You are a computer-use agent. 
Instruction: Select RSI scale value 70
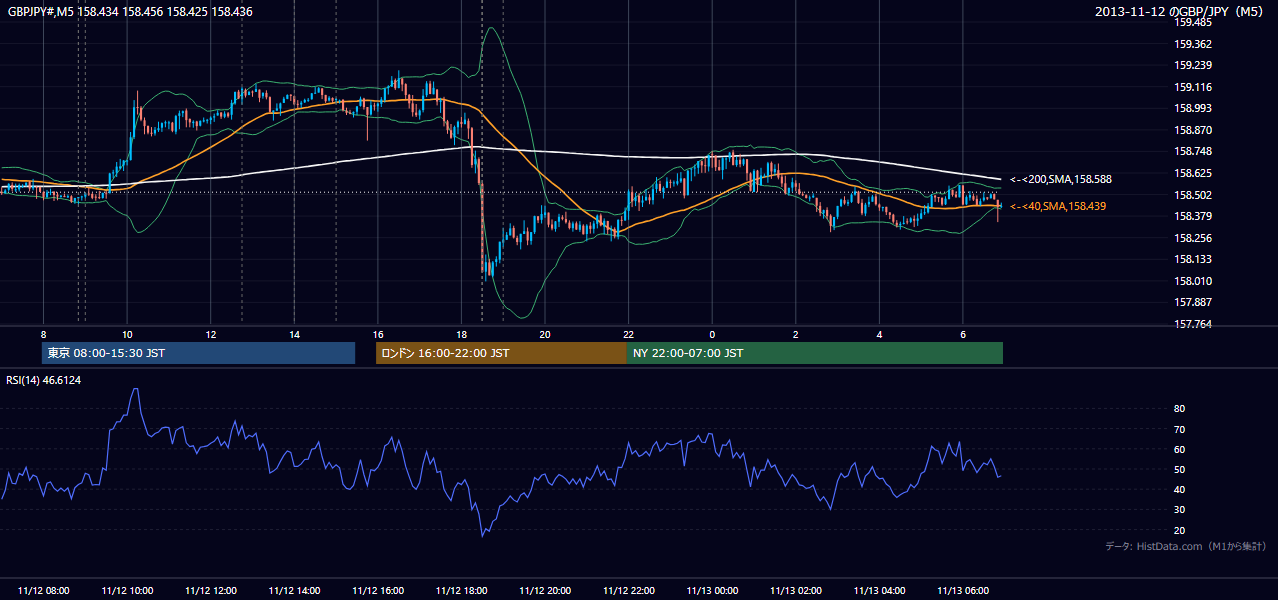pyautogui.click(x=1179, y=429)
